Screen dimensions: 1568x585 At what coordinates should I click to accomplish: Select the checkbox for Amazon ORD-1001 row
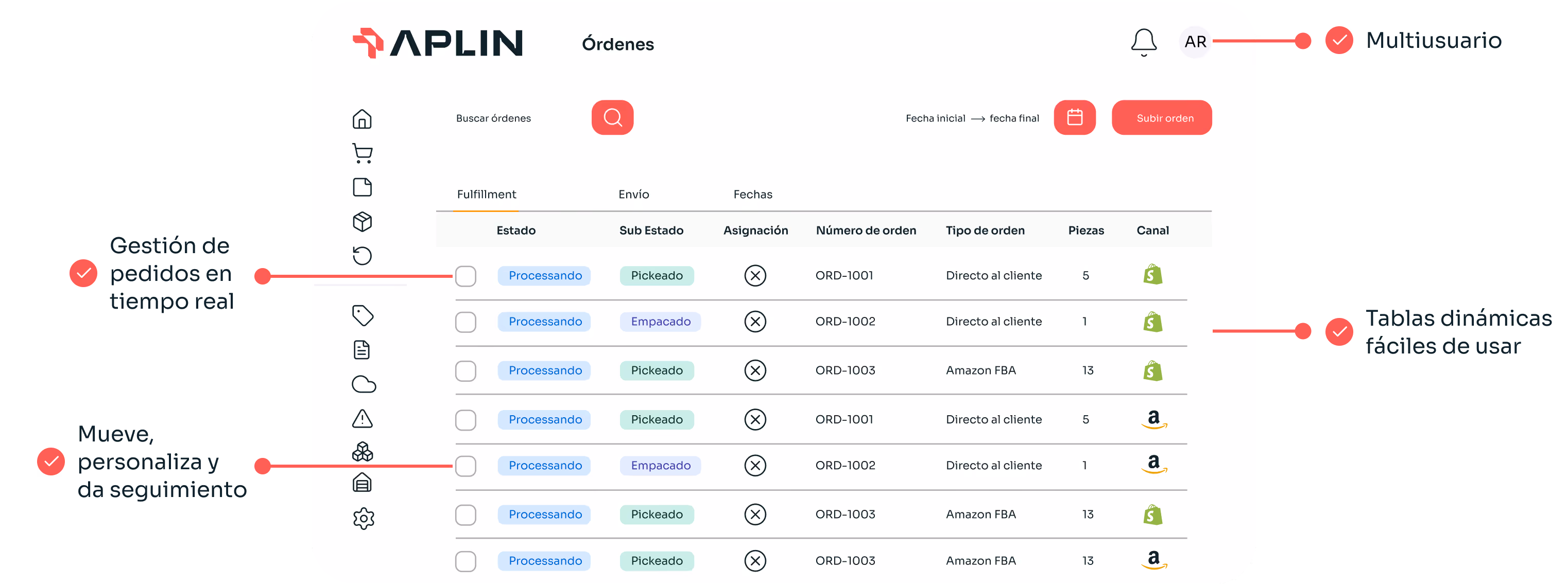[x=465, y=420]
